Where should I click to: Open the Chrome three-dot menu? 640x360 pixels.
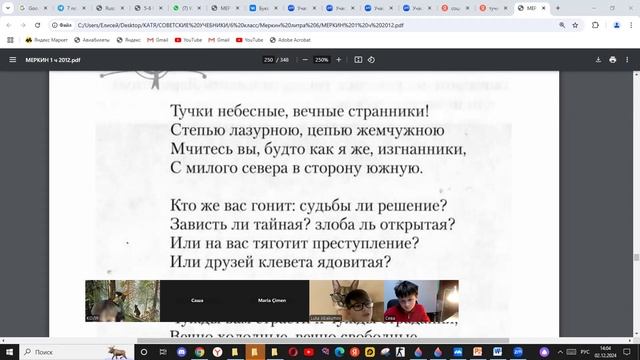point(631,25)
